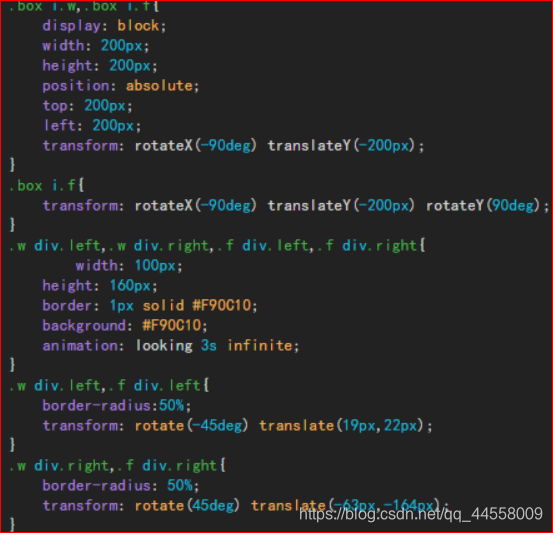Click the 'background: #F90C10;' line
Image resolution: width=553 pixels, height=533 pixels.
click(125, 326)
